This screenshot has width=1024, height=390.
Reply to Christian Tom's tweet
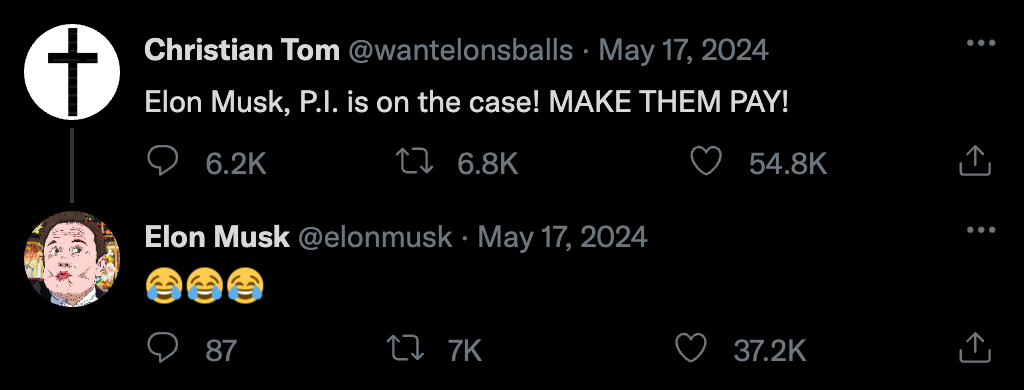(x=163, y=161)
